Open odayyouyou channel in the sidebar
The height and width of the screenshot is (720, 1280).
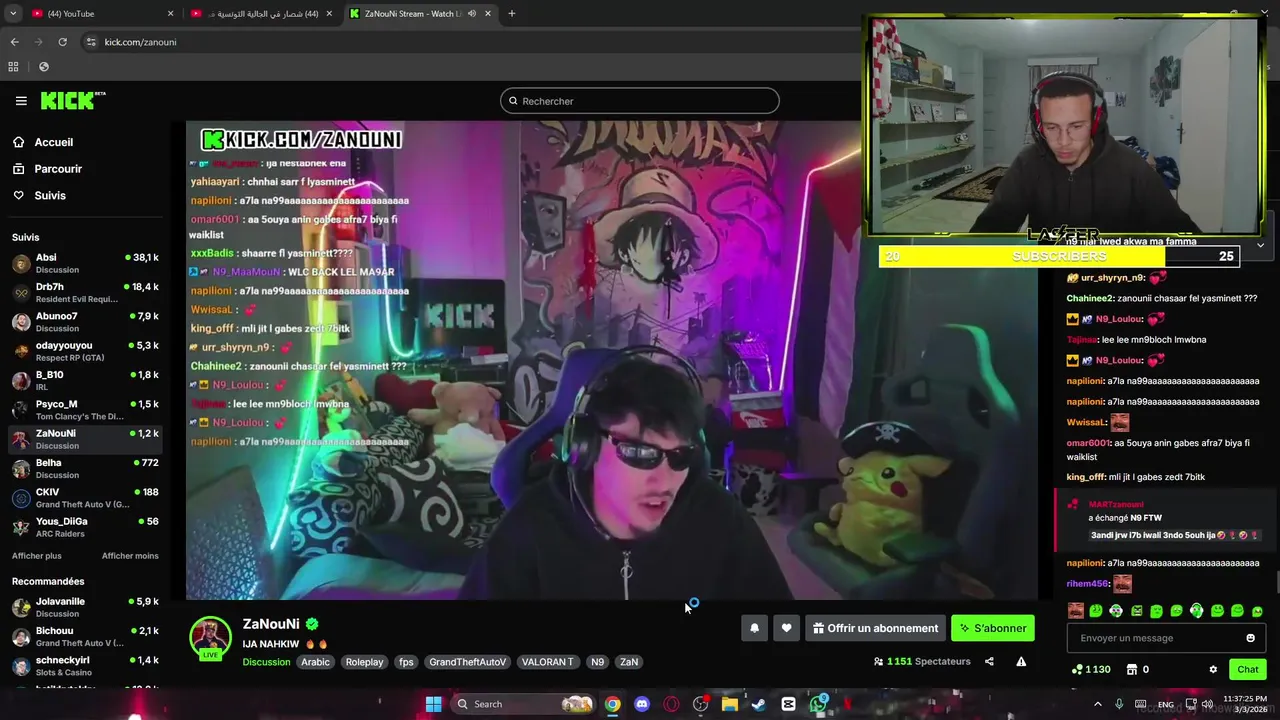click(85, 351)
